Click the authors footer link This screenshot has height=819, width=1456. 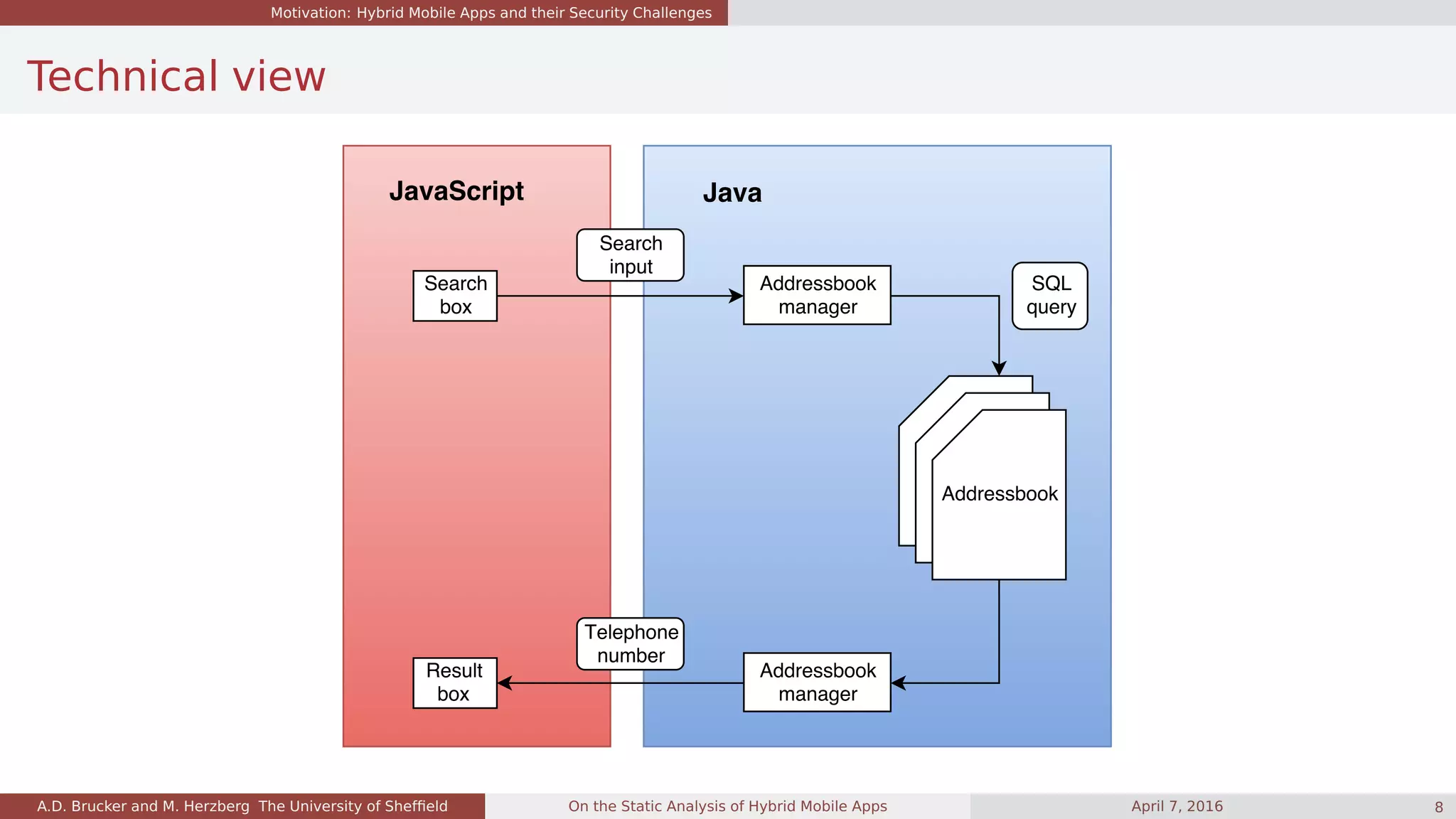[242, 806]
